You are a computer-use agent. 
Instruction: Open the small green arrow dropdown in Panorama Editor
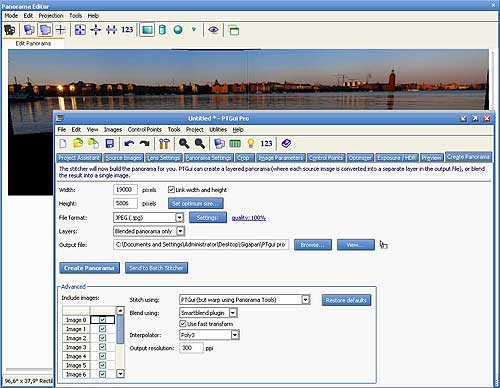(x=193, y=30)
